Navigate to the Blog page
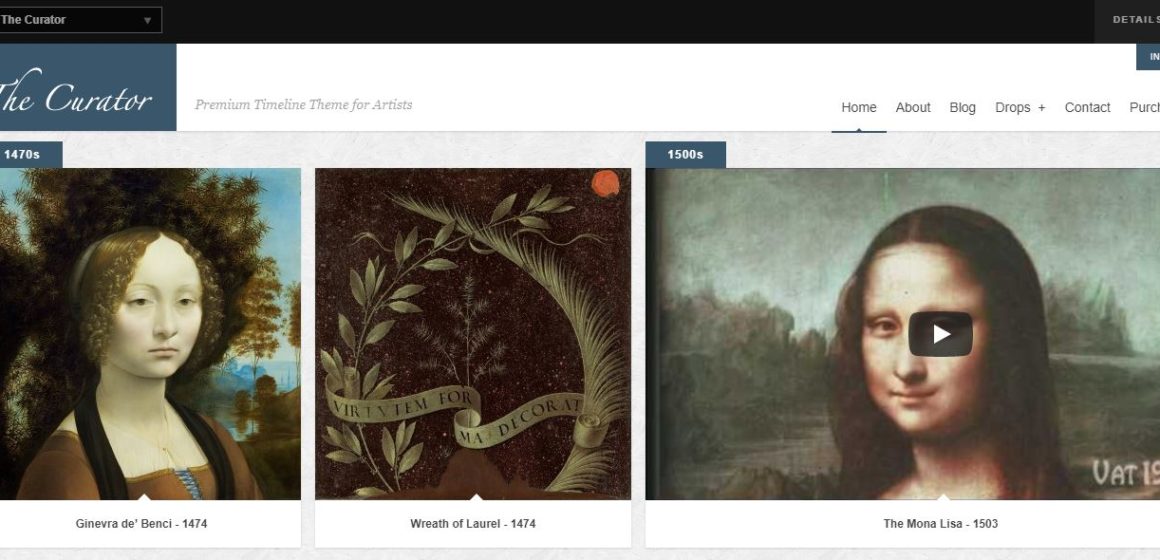Viewport: 1160px width, 560px height. (x=962, y=107)
